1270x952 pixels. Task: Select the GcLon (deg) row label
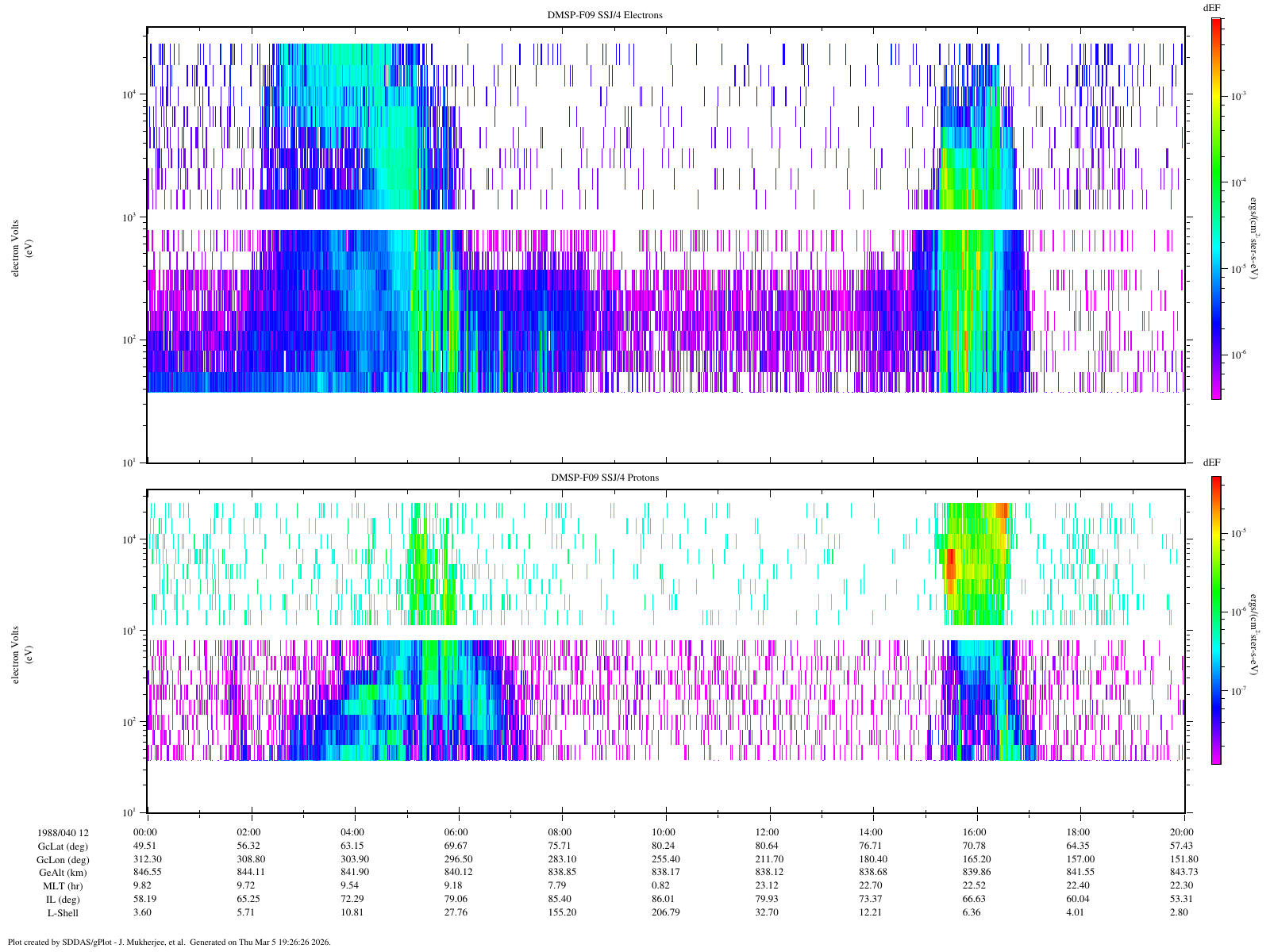pos(63,860)
